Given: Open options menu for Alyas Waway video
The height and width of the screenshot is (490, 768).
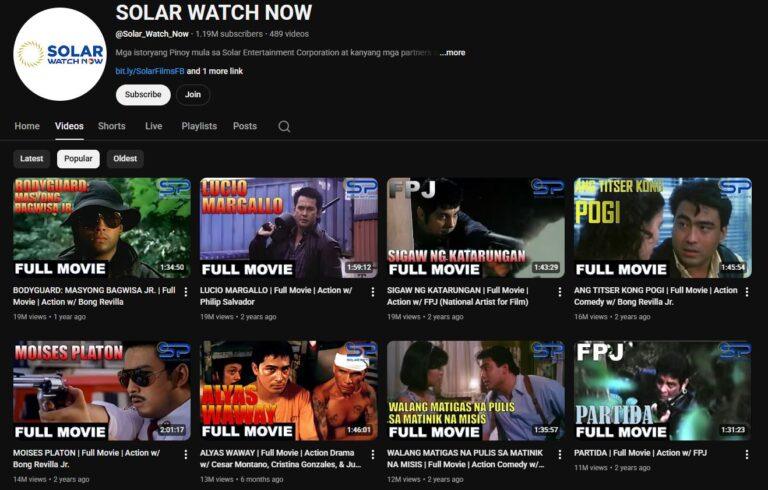Looking at the screenshot, I should (x=373, y=455).
